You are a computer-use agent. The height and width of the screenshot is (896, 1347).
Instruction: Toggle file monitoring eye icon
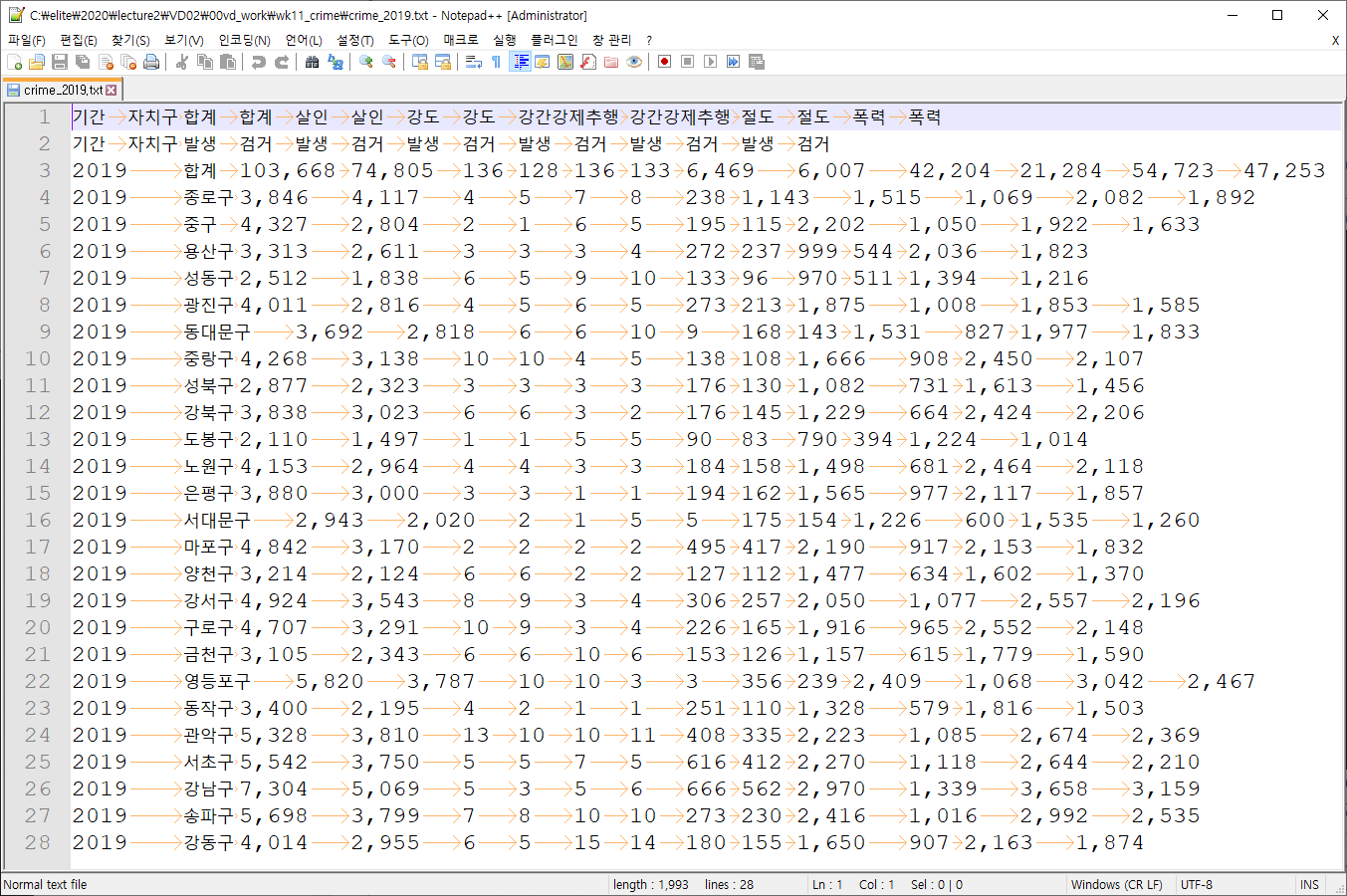(x=634, y=62)
